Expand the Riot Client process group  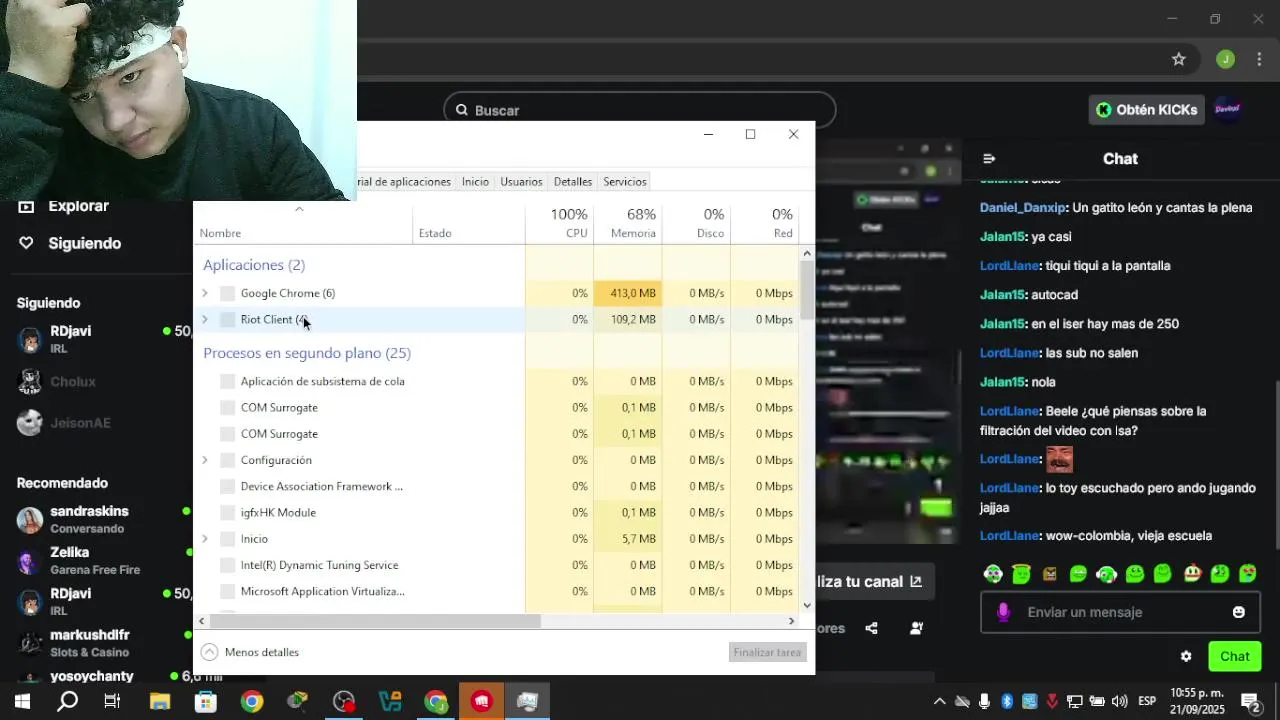[205, 319]
